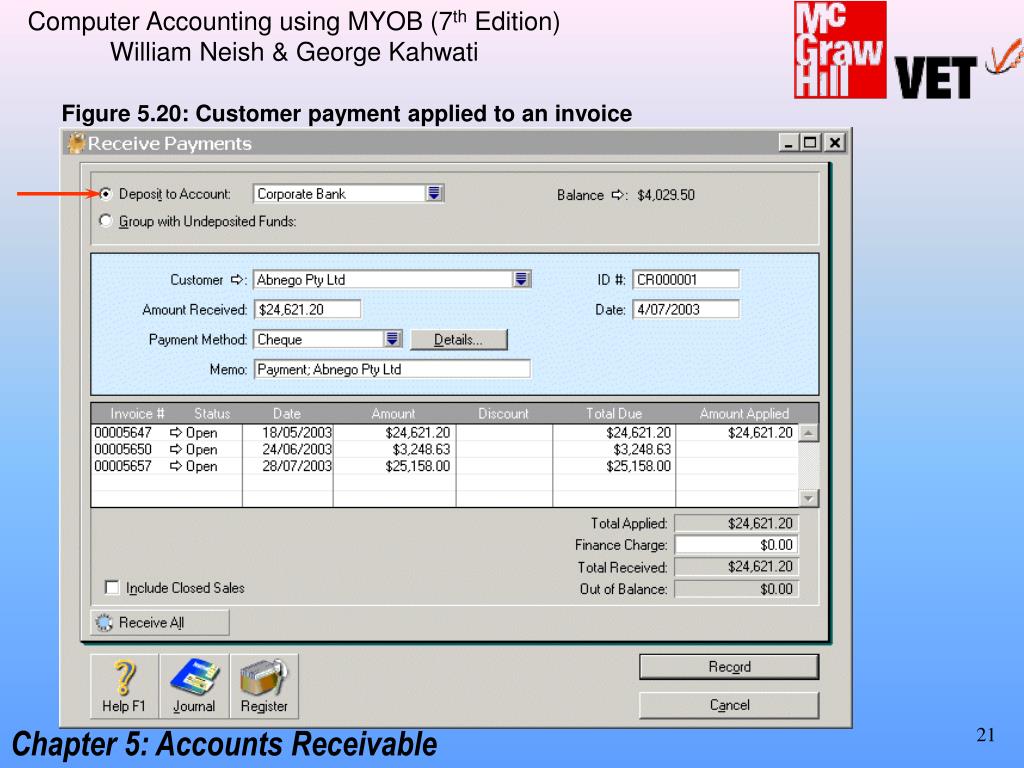1024x768 pixels.
Task: Open the Help F1 icon button
Action: click(x=124, y=685)
